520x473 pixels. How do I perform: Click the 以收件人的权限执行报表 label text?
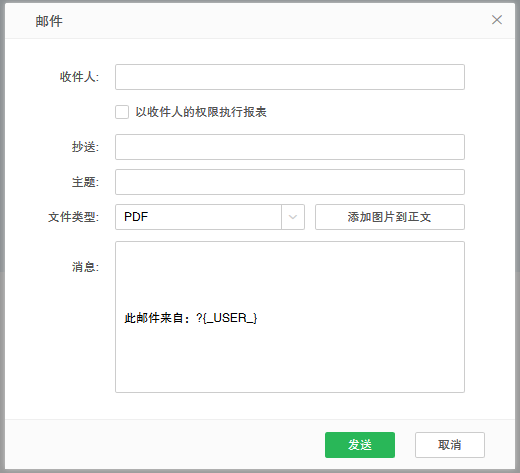pos(201,112)
